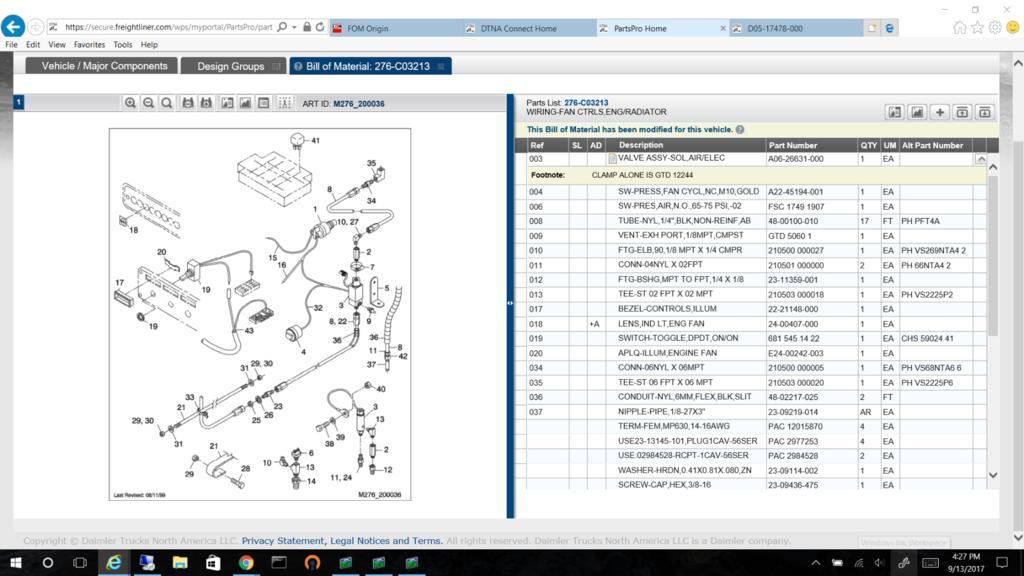Viewport: 1024px width, 576px height.
Task: Switch to Vehicle / Major Components tab
Action: (101, 66)
